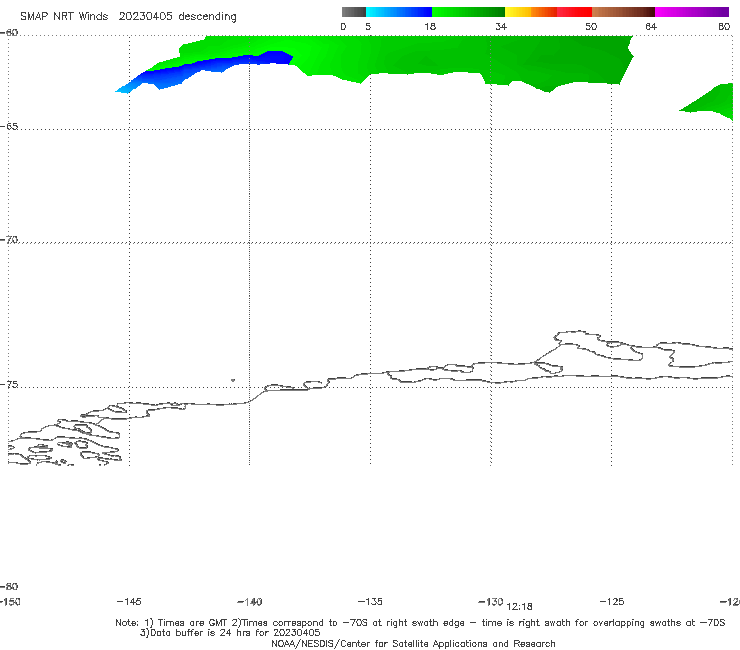Image resolution: width=740 pixels, height=650 pixels.
Task: Click the blue segment of the wind color bar
Action: [x=398, y=12]
